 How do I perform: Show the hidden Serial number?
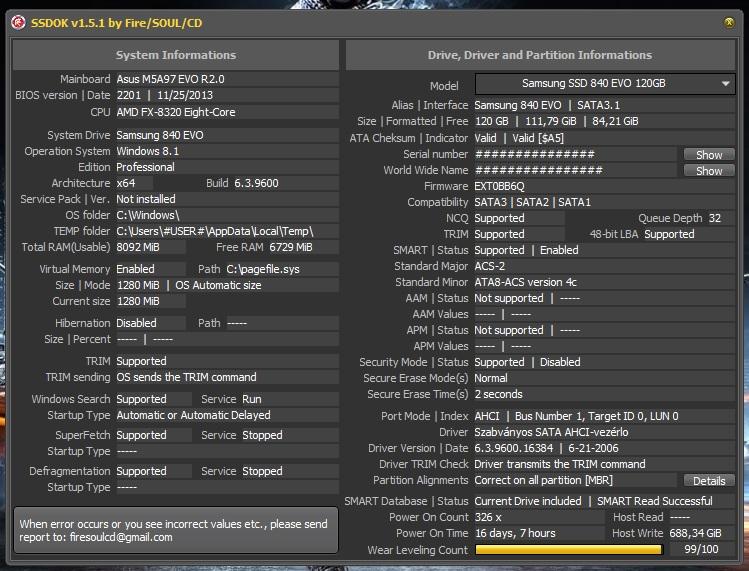click(709, 154)
